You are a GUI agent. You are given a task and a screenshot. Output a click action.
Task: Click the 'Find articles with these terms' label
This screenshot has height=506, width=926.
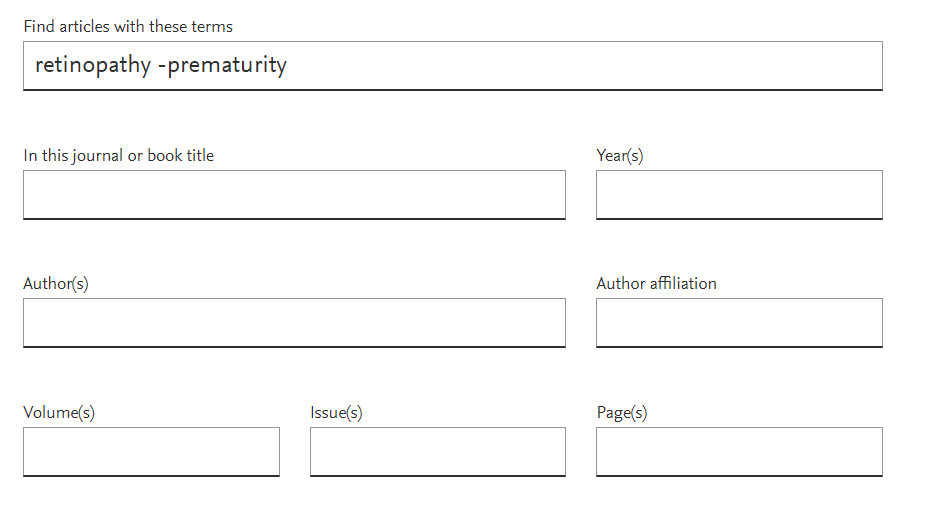click(x=128, y=26)
